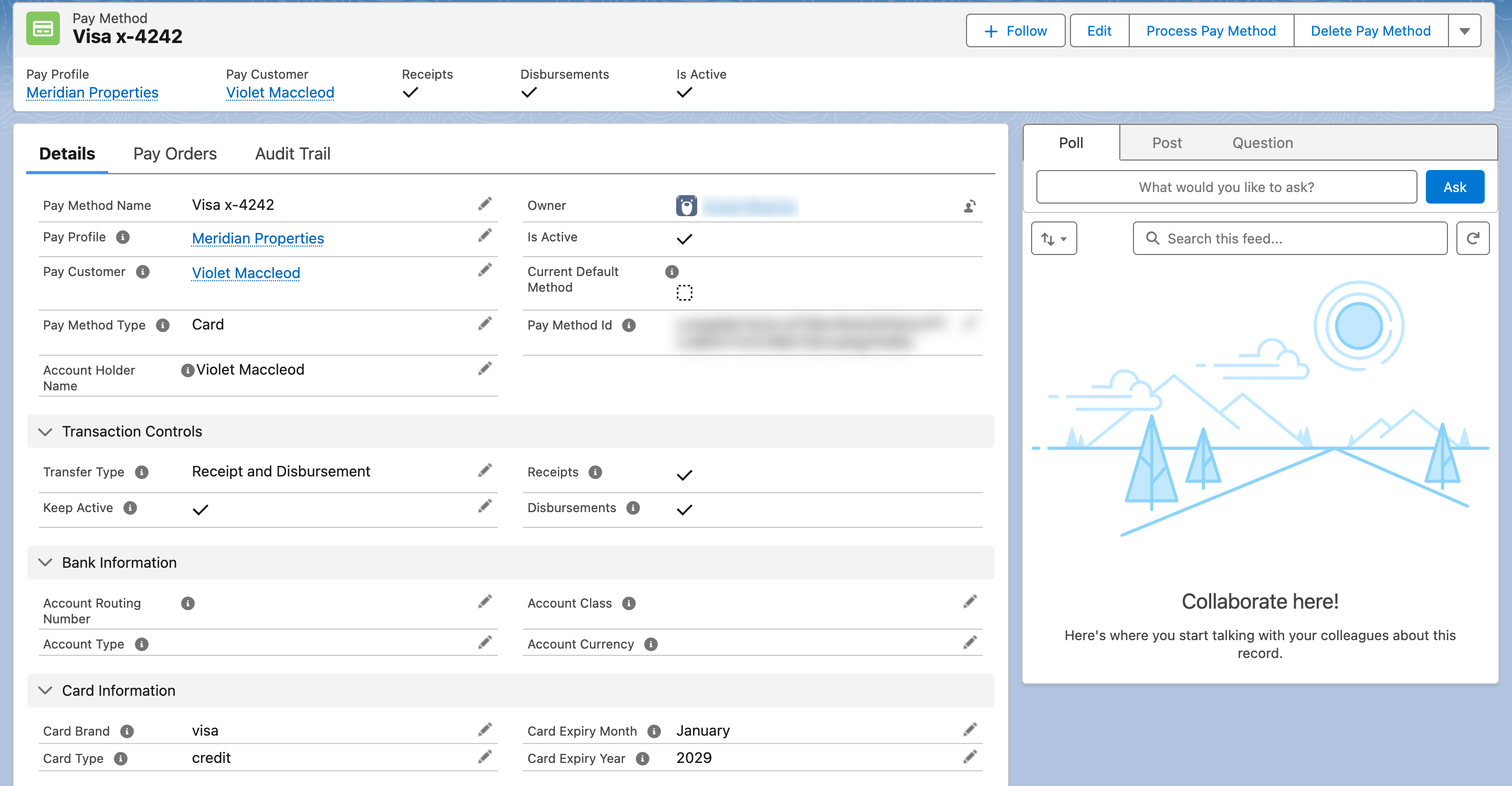Click the Search this feed box
The height and width of the screenshot is (786, 1512).
tap(1290, 238)
